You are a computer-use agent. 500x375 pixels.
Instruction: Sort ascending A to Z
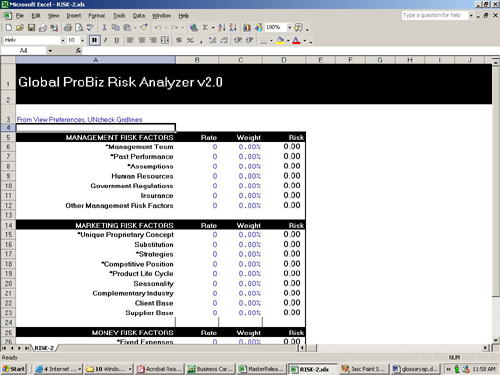[222, 28]
